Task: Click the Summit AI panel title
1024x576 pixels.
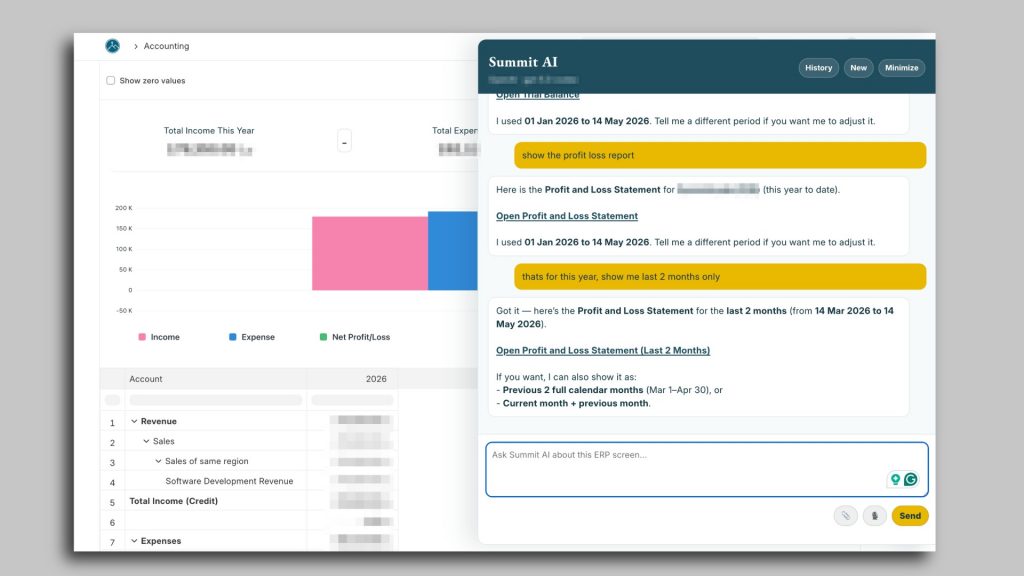Action: pos(523,62)
